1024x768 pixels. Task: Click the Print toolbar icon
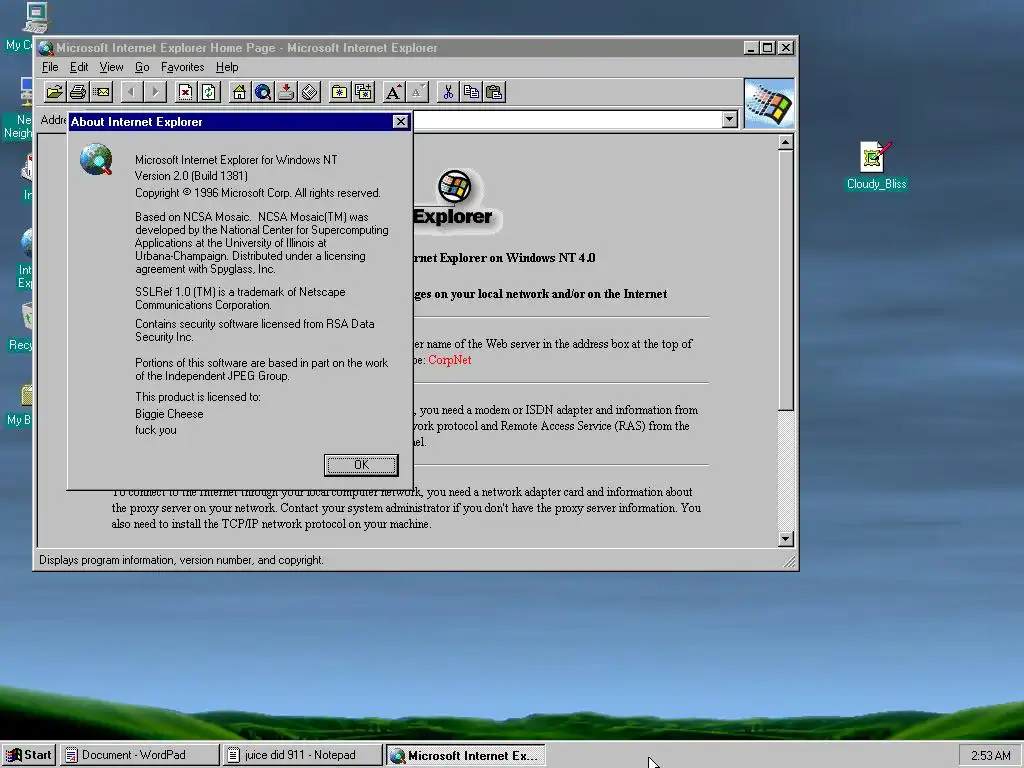coord(78,92)
